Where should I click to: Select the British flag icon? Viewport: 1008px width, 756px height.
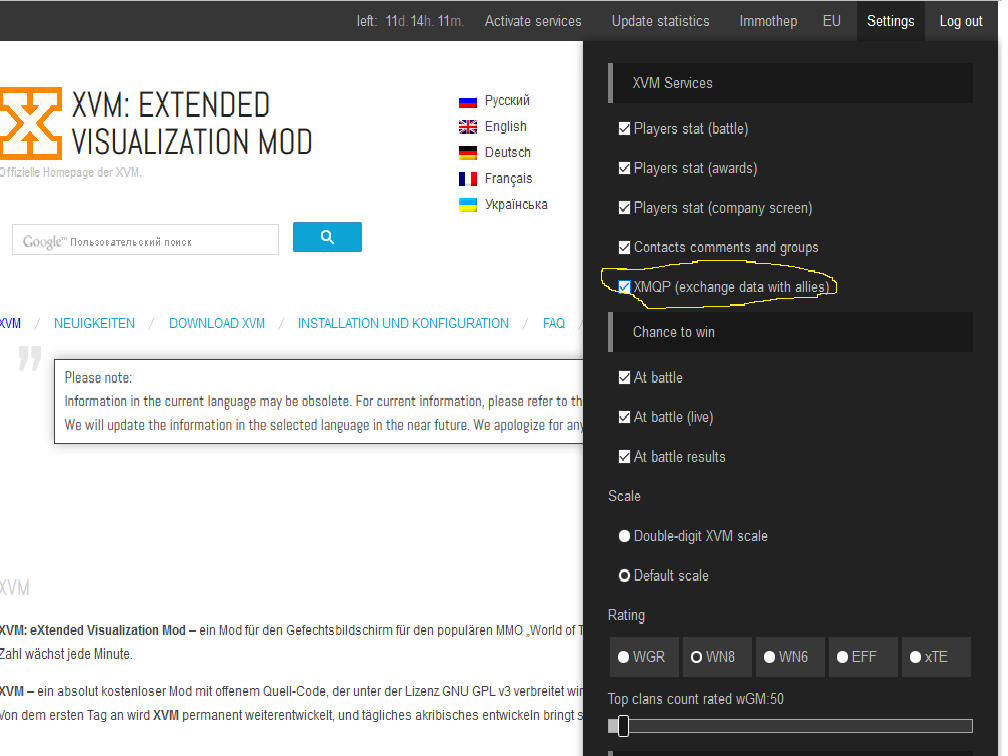pyautogui.click(x=468, y=127)
